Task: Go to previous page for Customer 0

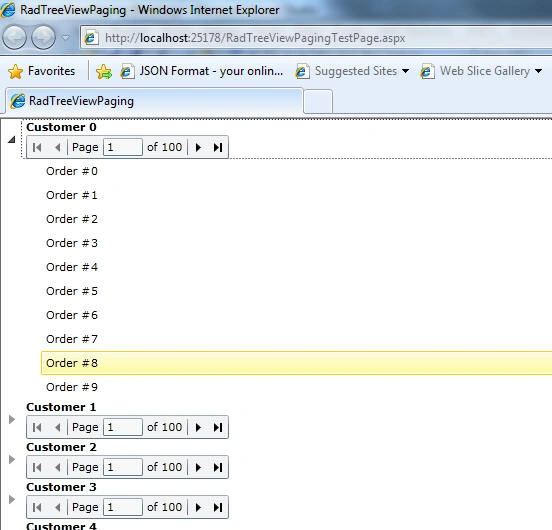Action: pyautogui.click(x=58, y=147)
